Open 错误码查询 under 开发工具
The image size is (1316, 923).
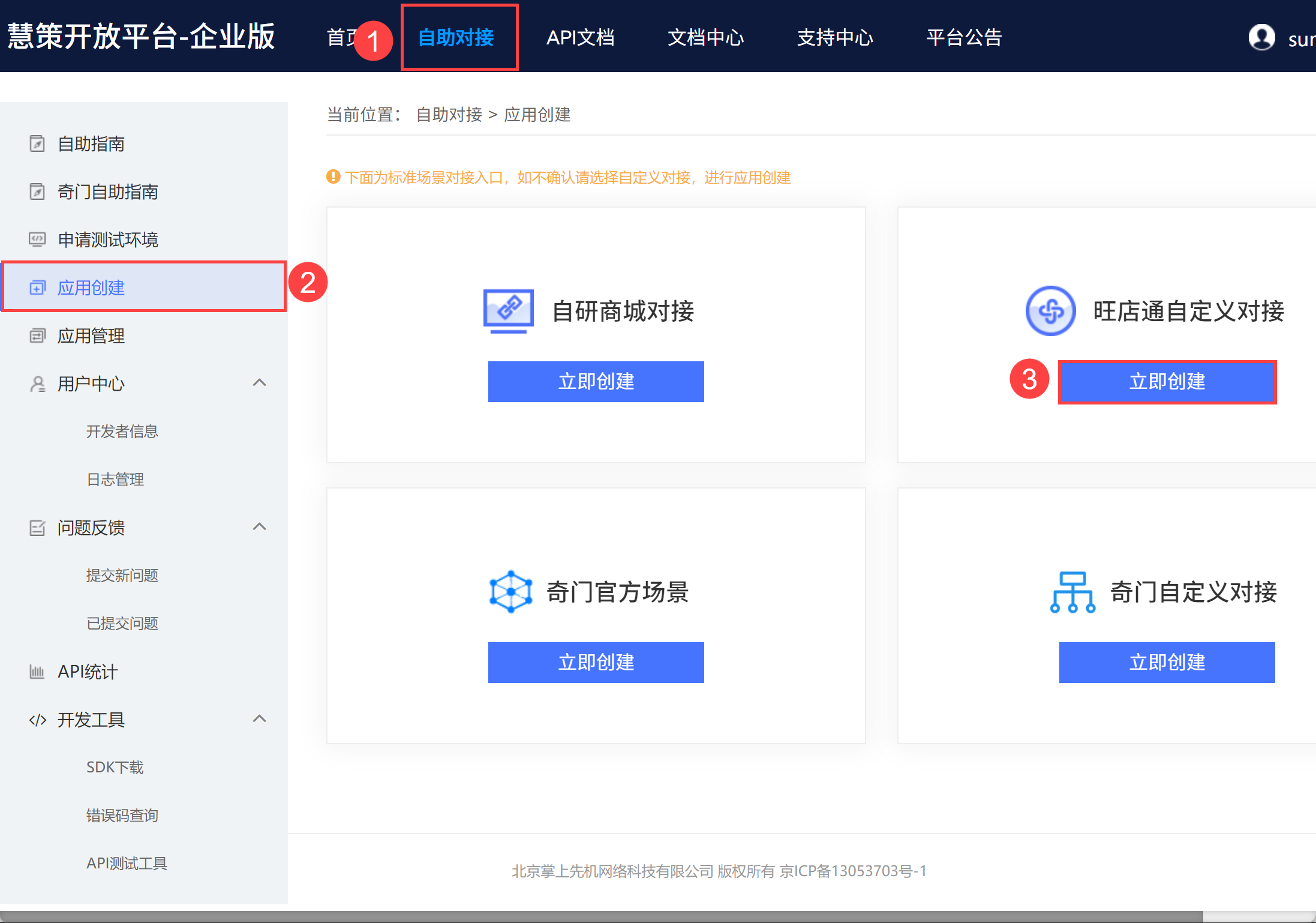(x=122, y=816)
